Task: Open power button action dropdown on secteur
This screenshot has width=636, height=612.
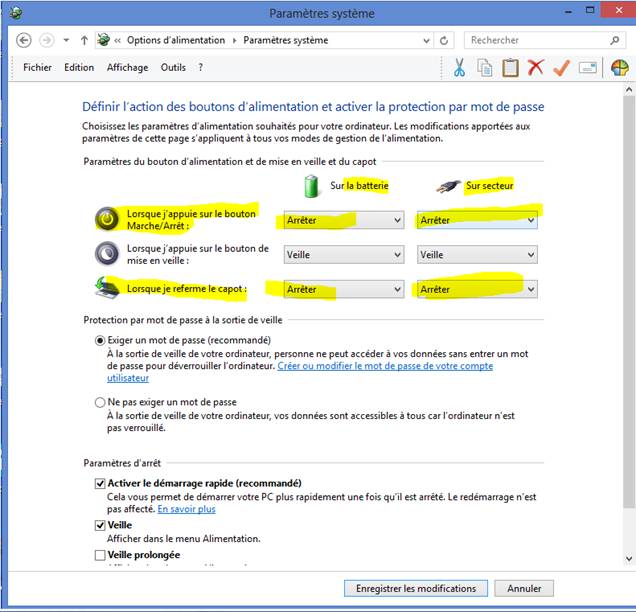Action: tap(477, 220)
